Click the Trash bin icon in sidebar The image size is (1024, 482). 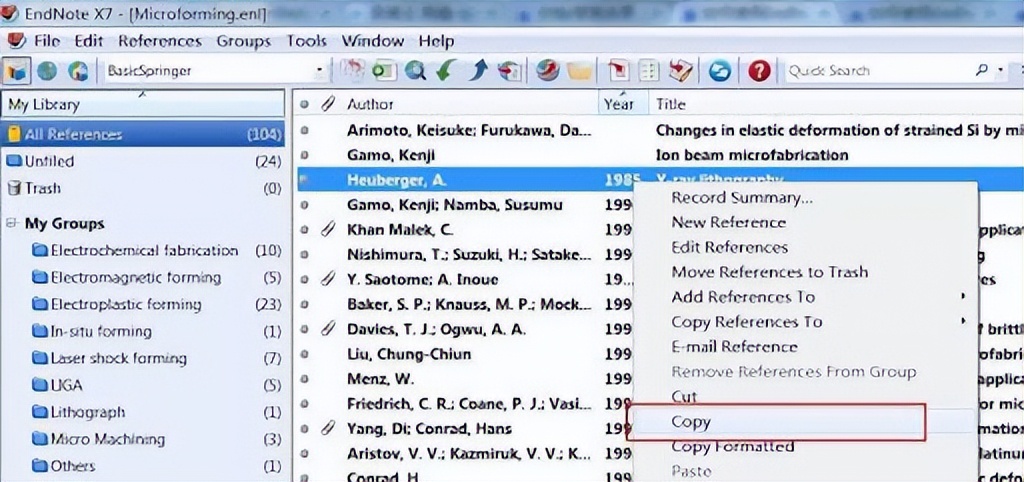tap(14, 188)
